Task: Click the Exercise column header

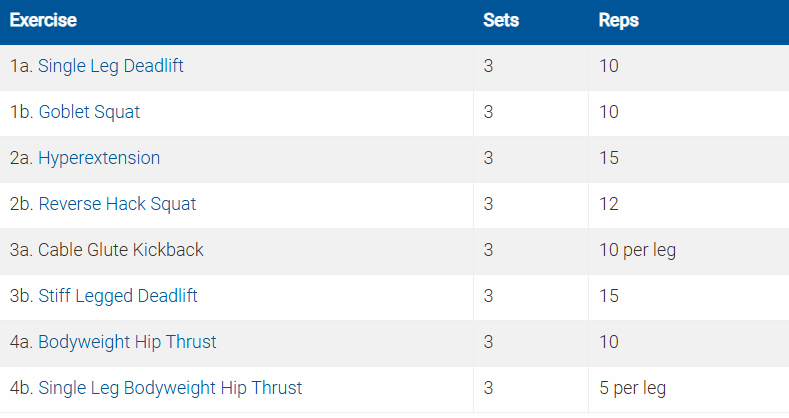Action: pyautogui.click(x=43, y=20)
